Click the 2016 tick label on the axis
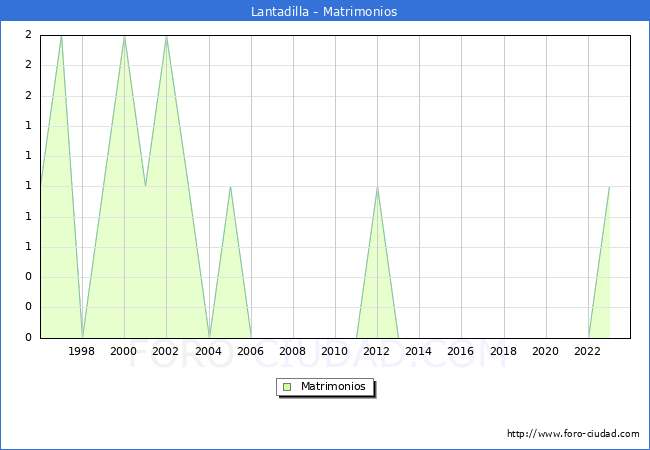The image size is (650, 450). (x=461, y=352)
